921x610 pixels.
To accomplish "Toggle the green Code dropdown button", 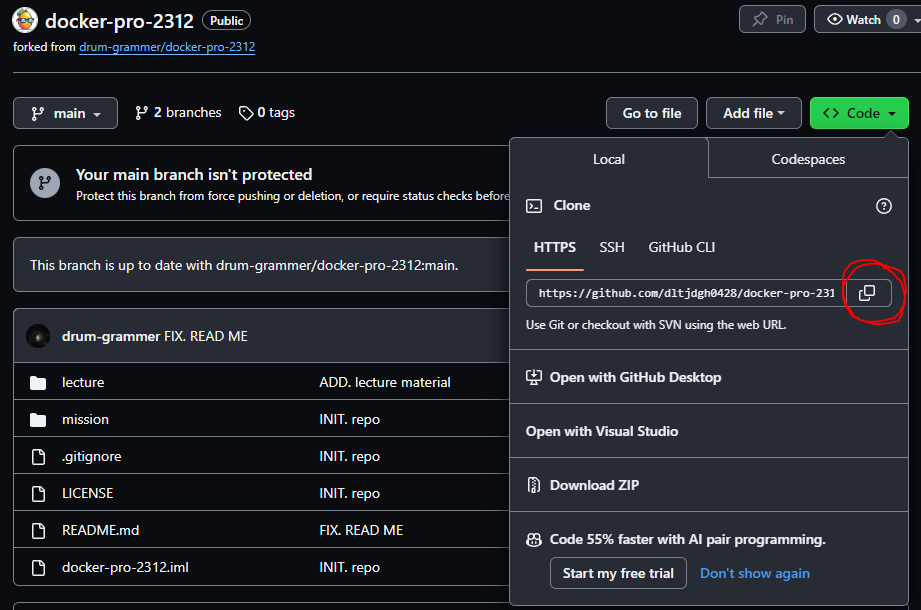I will (859, 113).
